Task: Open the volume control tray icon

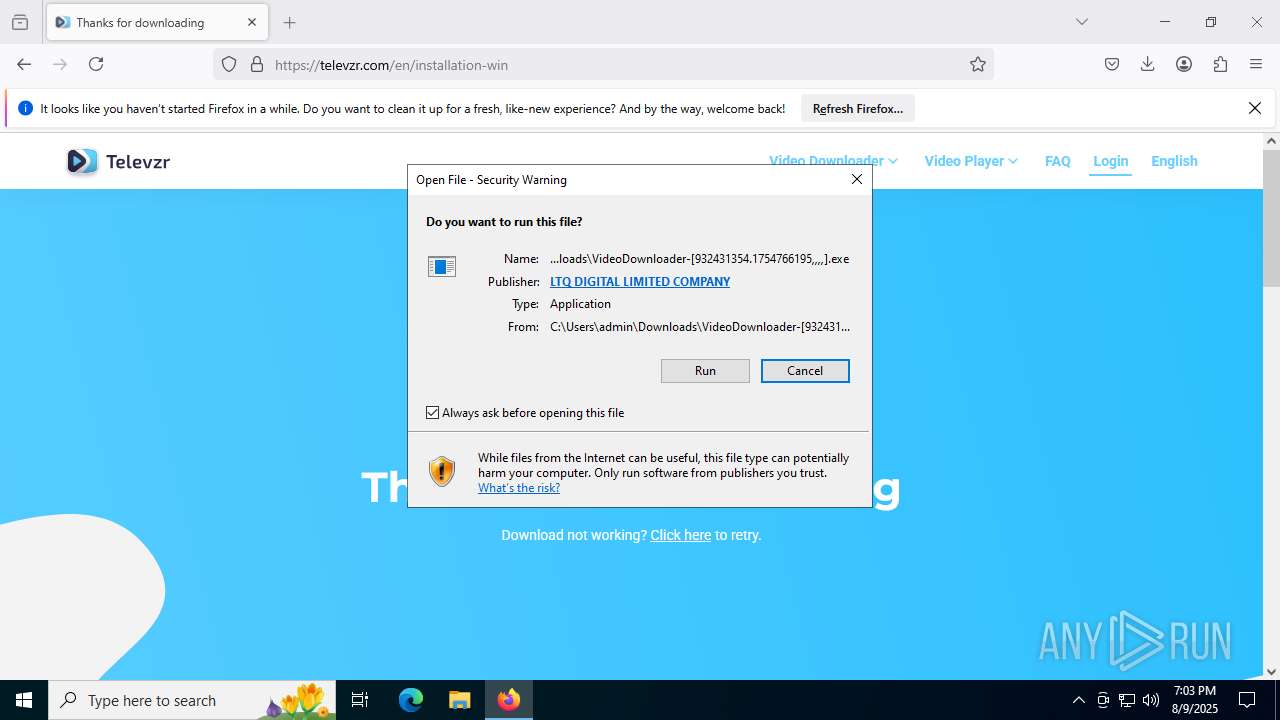Action: [x=1151, y=700]
